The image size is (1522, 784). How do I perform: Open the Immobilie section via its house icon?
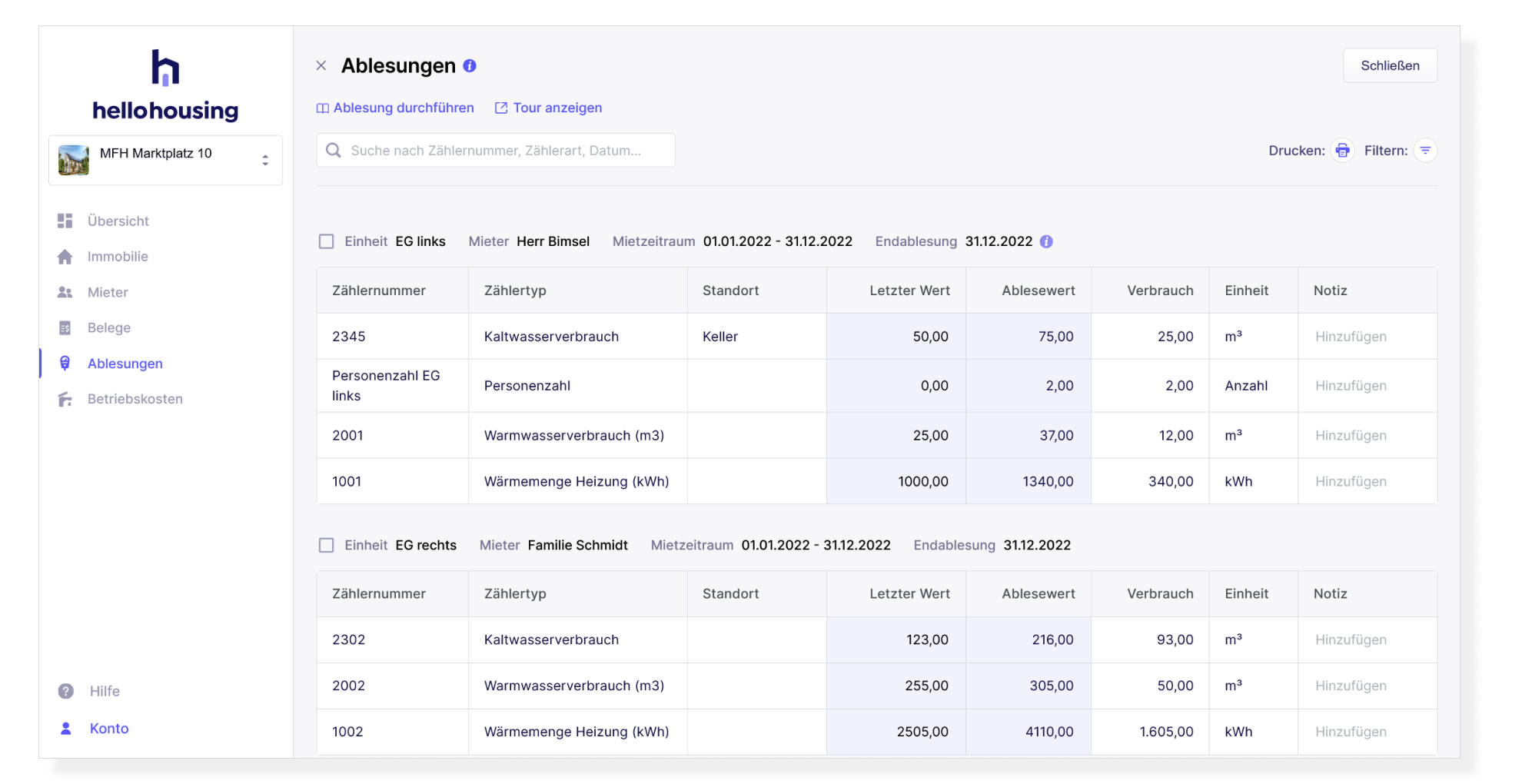[66, 256]
